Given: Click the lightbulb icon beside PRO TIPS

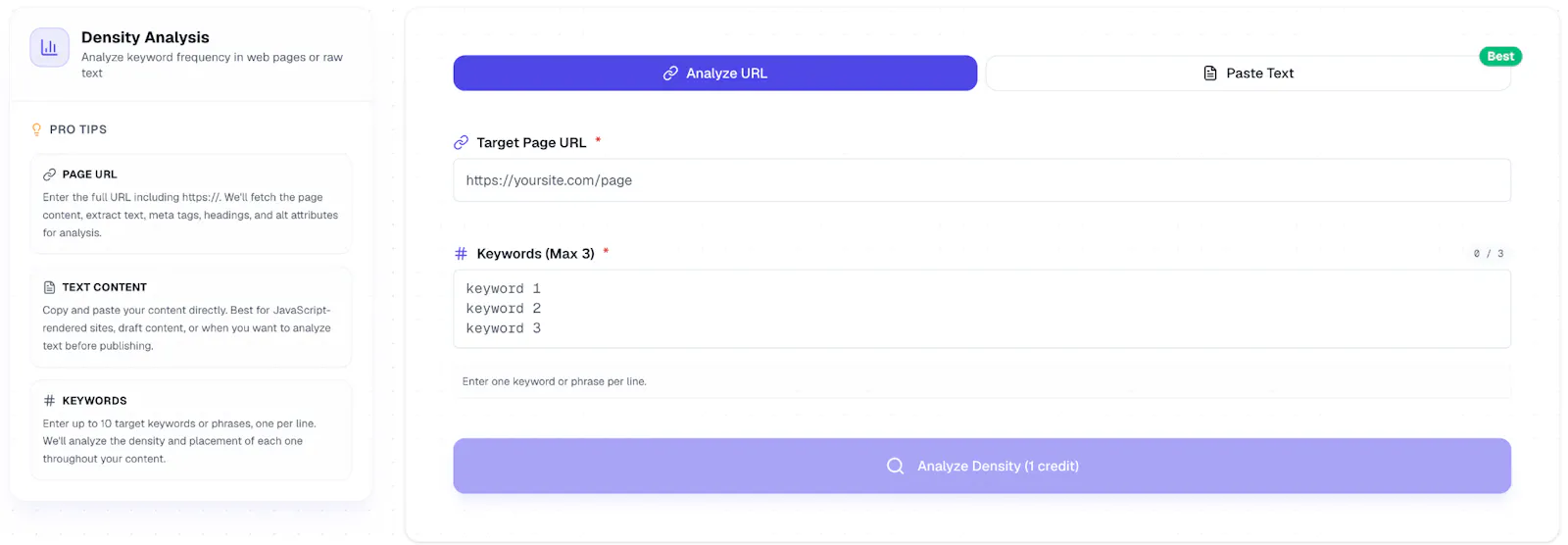Looking at the screenshot, I should coord(37,129).
